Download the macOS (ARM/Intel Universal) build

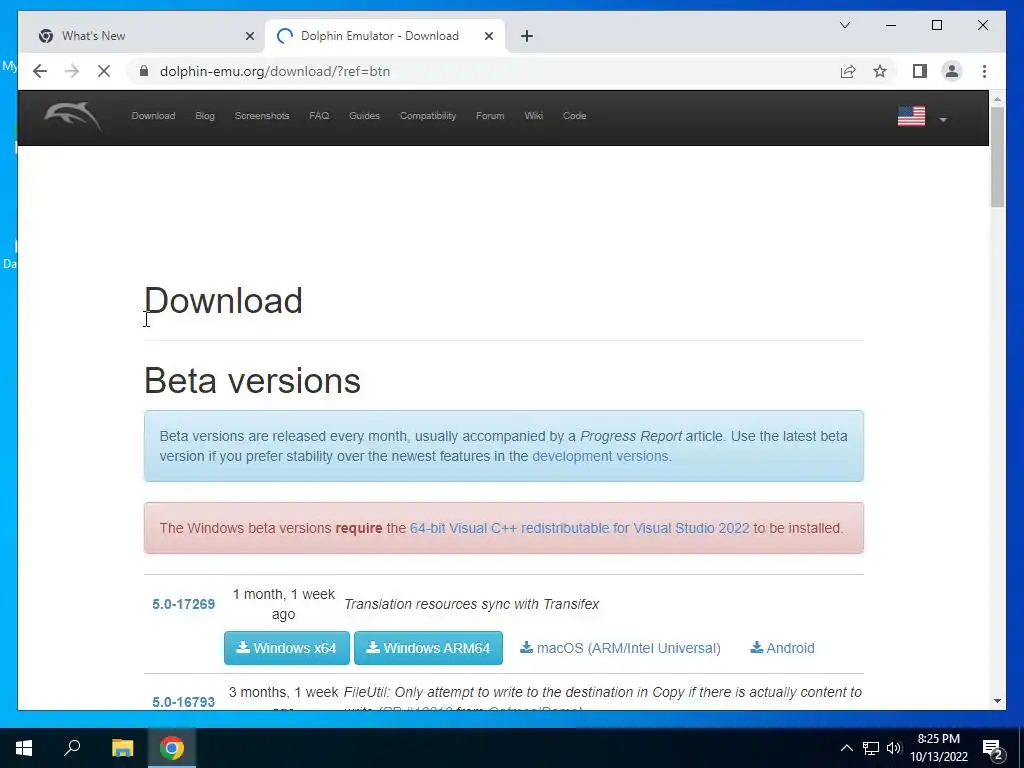[620, 648]
